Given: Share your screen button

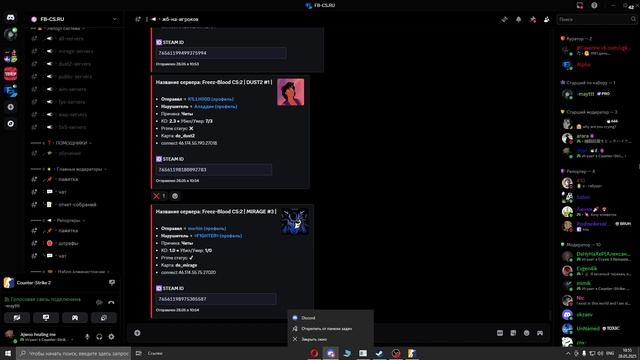Looking at the screenshot, I should 46,318.
